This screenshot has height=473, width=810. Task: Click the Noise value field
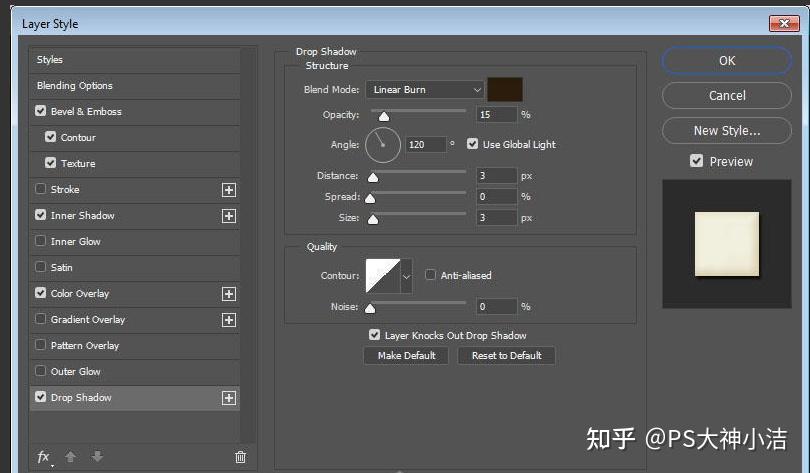pos(496,307)
